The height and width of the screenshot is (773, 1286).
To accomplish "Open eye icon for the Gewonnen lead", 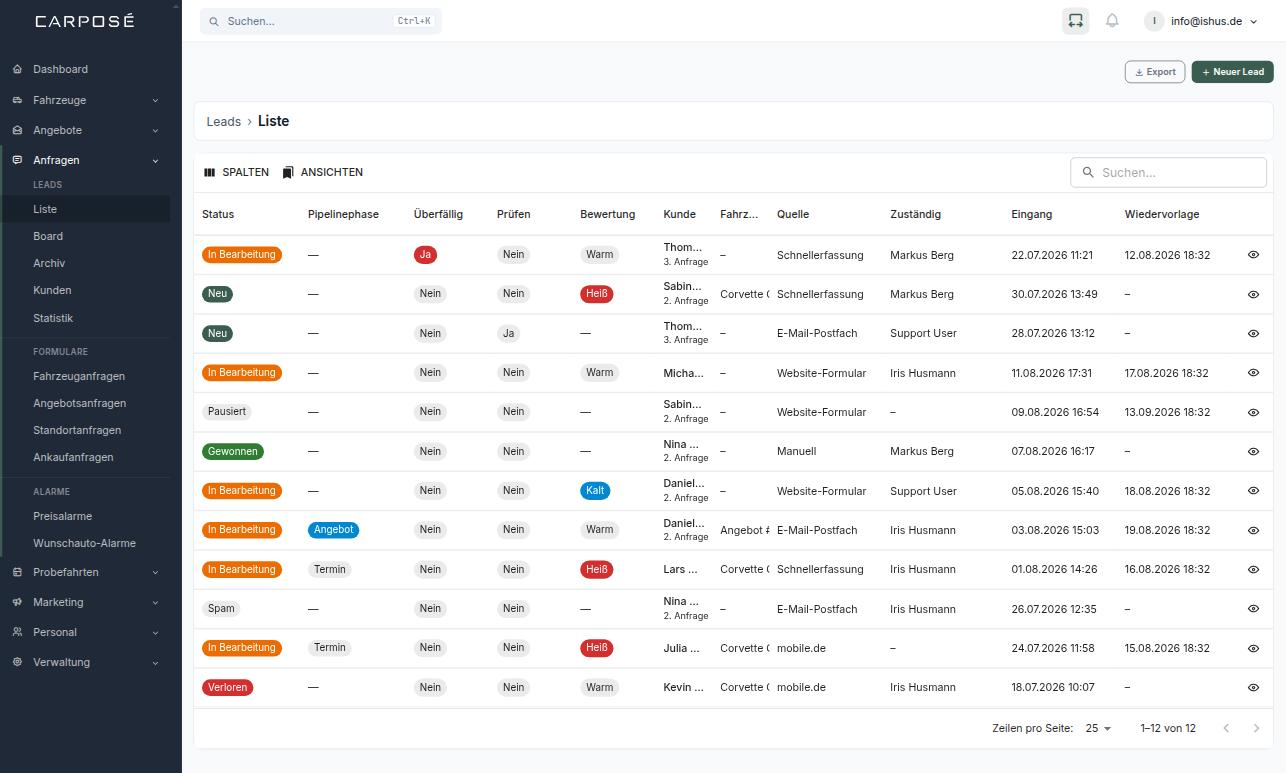I will (x=1253, y=451).
